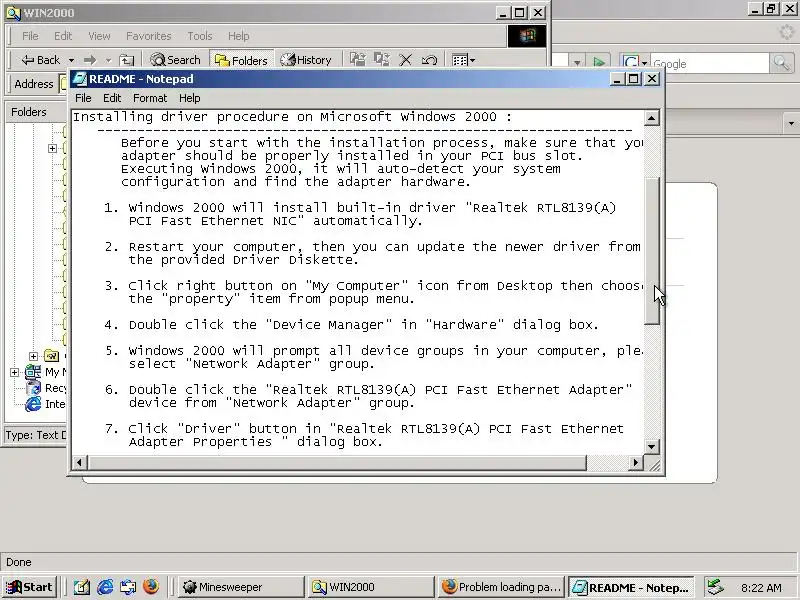Open the Explorer View menu
The image size is (800, 600).
(99, 36)
